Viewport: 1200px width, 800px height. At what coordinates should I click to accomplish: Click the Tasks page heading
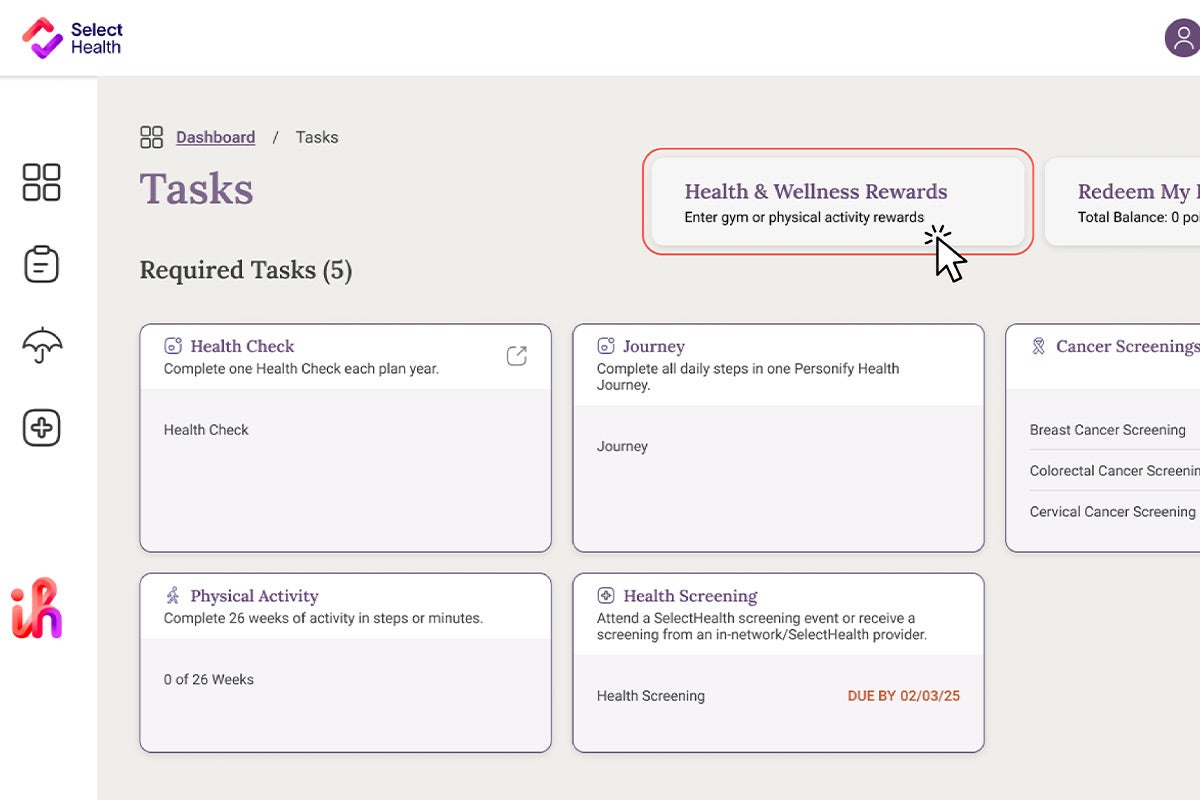(196, 188)
